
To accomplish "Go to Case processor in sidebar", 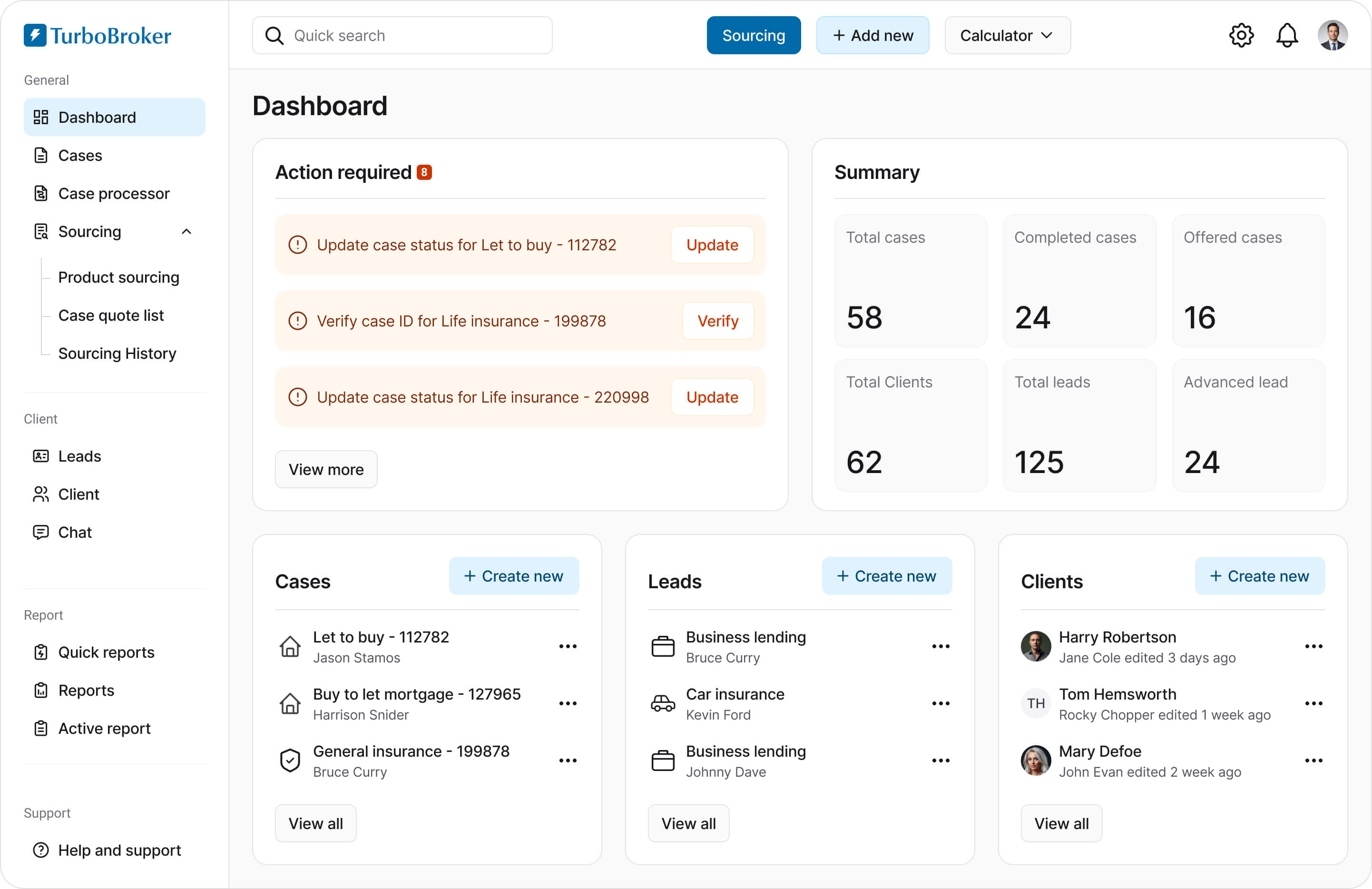I will click(115, 194).
